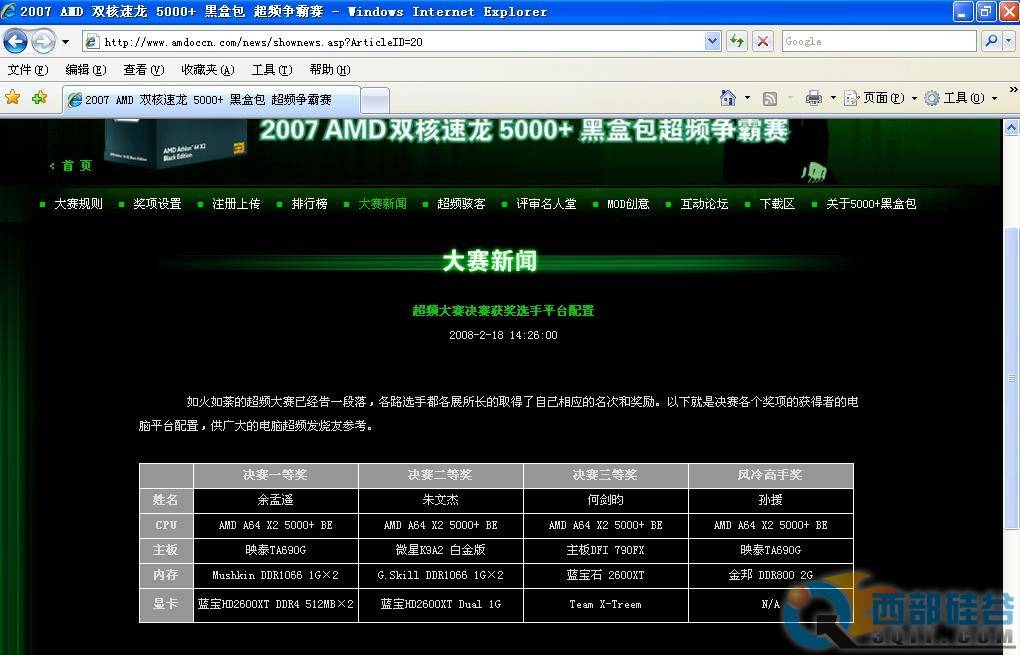1020x655 pixels.
Task: Open the 大赛规则 navigation link
Action: coord(78,204)
